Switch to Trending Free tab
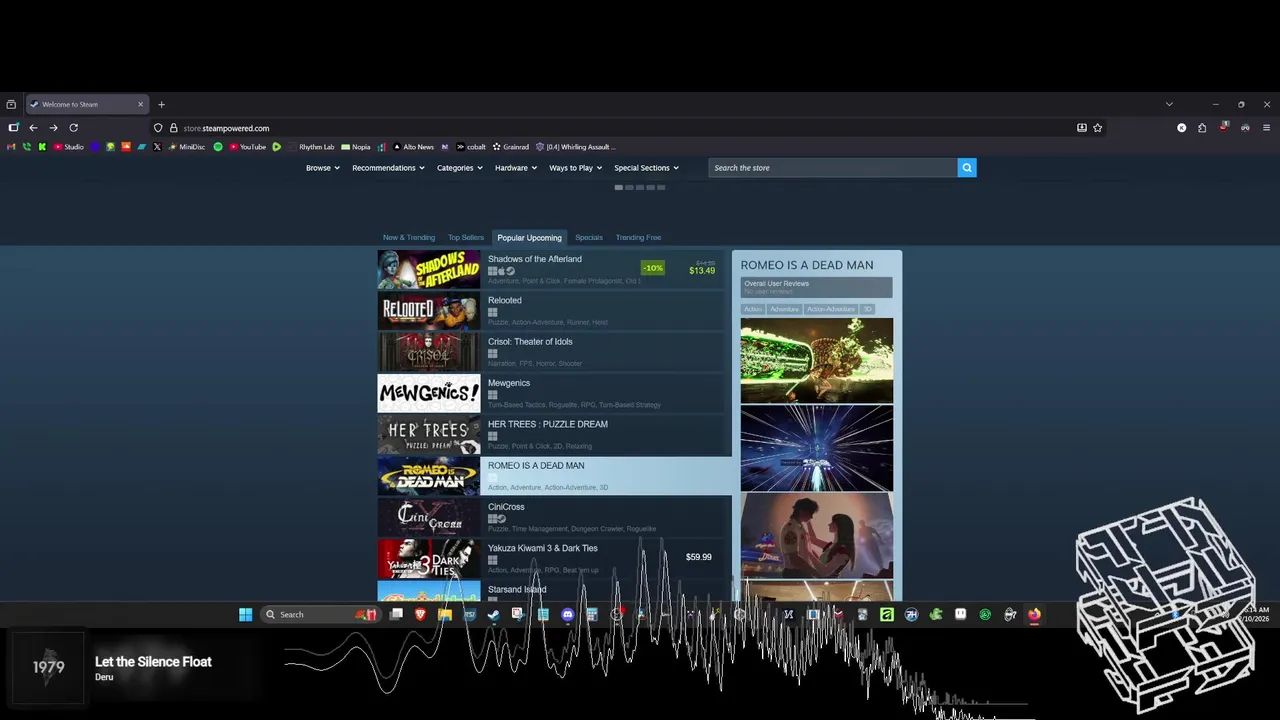 [638, 238]
